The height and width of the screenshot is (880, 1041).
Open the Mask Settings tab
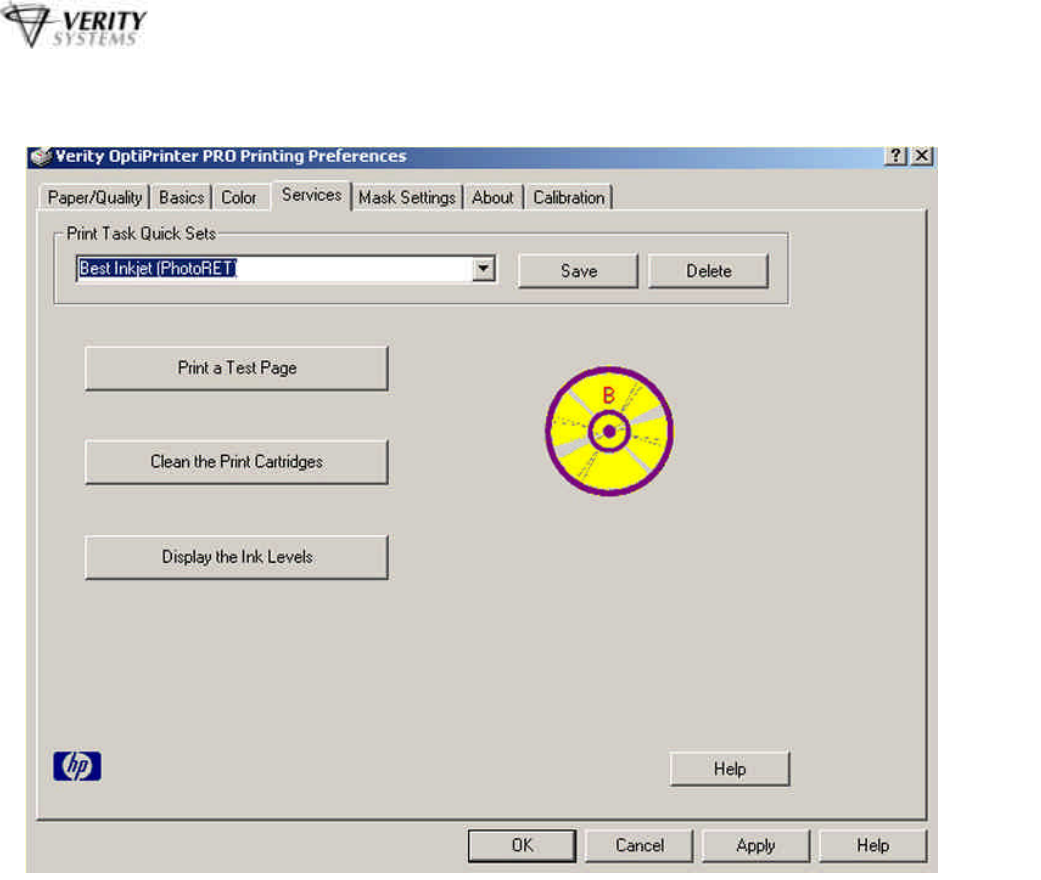(x=407, y=198)
